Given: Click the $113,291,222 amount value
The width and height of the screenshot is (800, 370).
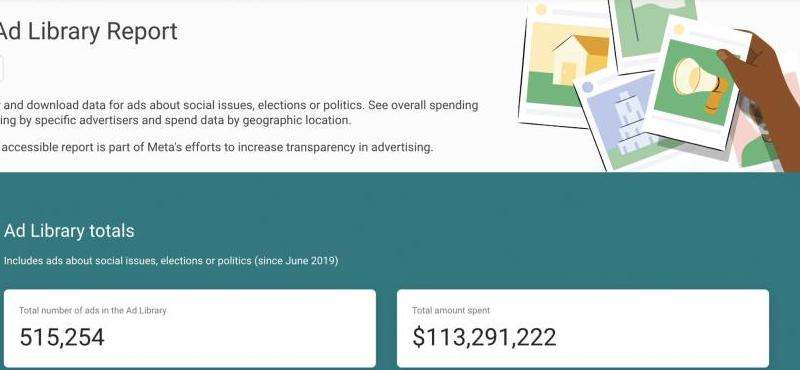Looking at the screenshot, I should click(484, 337).
